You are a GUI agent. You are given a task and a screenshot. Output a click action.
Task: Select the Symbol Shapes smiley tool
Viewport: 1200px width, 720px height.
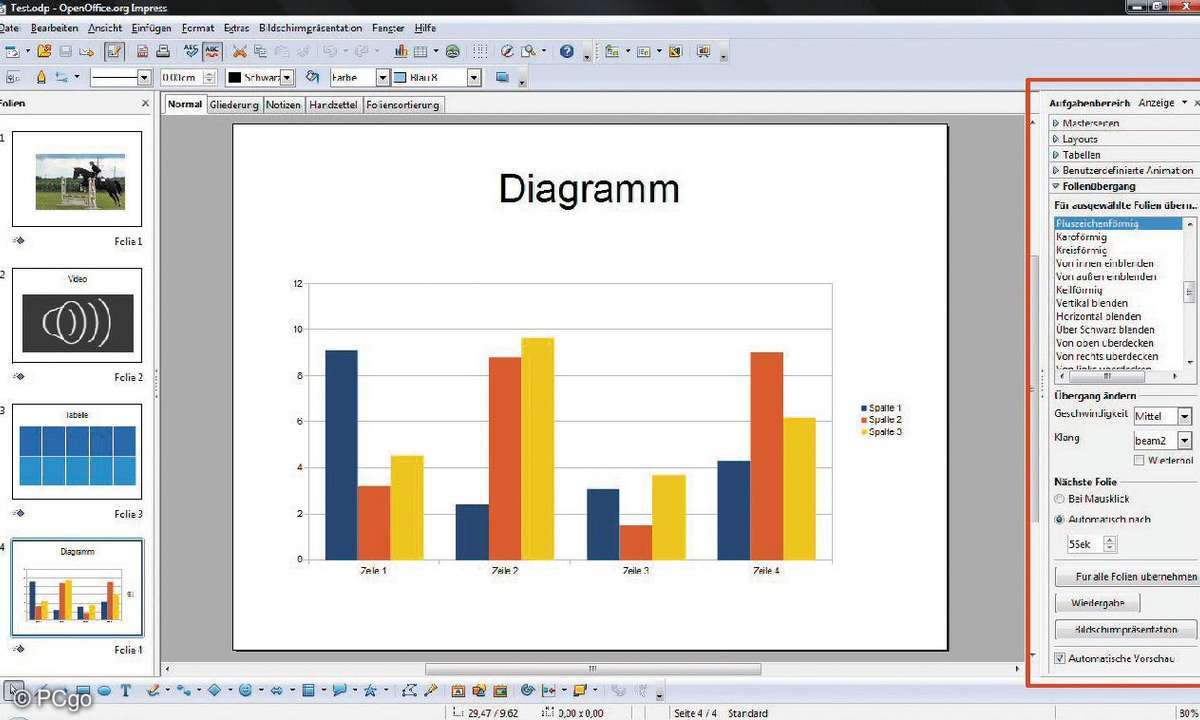point(244,690)
